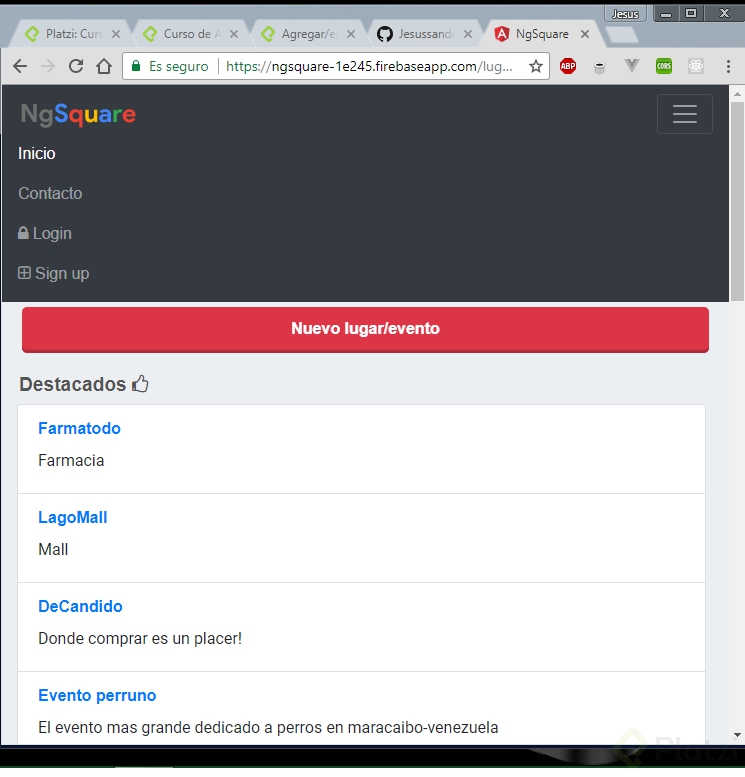Switch to the Platzi: Curs tab
745x777 pixels.
click(x=73, y=34)
